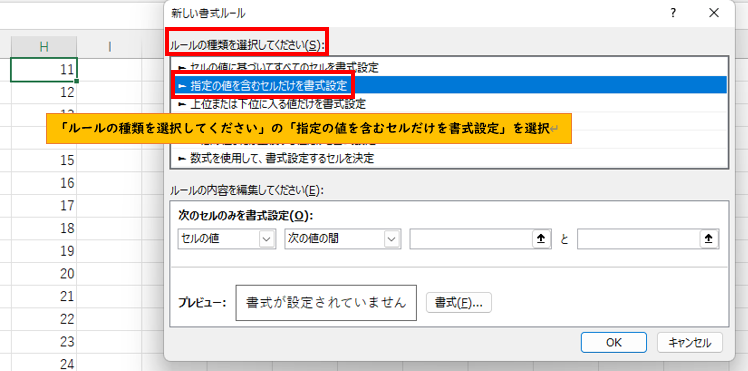Click cell containing 20 in column H
The height and width of the screenshot is (371, 748).
point(44,274)
